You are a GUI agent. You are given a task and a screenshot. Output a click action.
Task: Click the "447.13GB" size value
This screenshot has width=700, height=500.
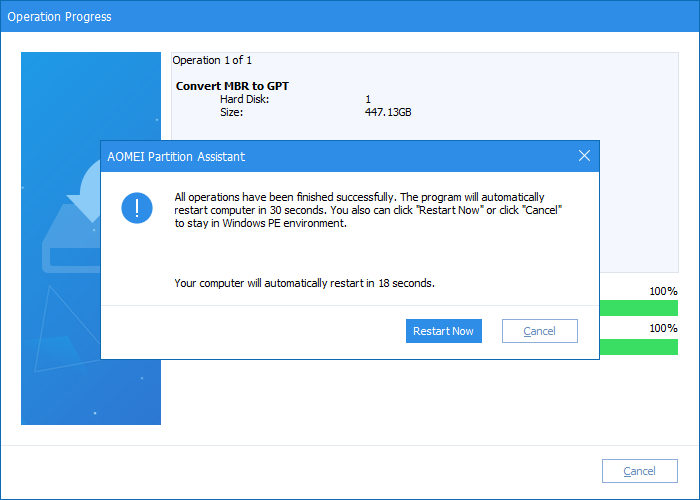pyautogui.click(x=388, y=112)
